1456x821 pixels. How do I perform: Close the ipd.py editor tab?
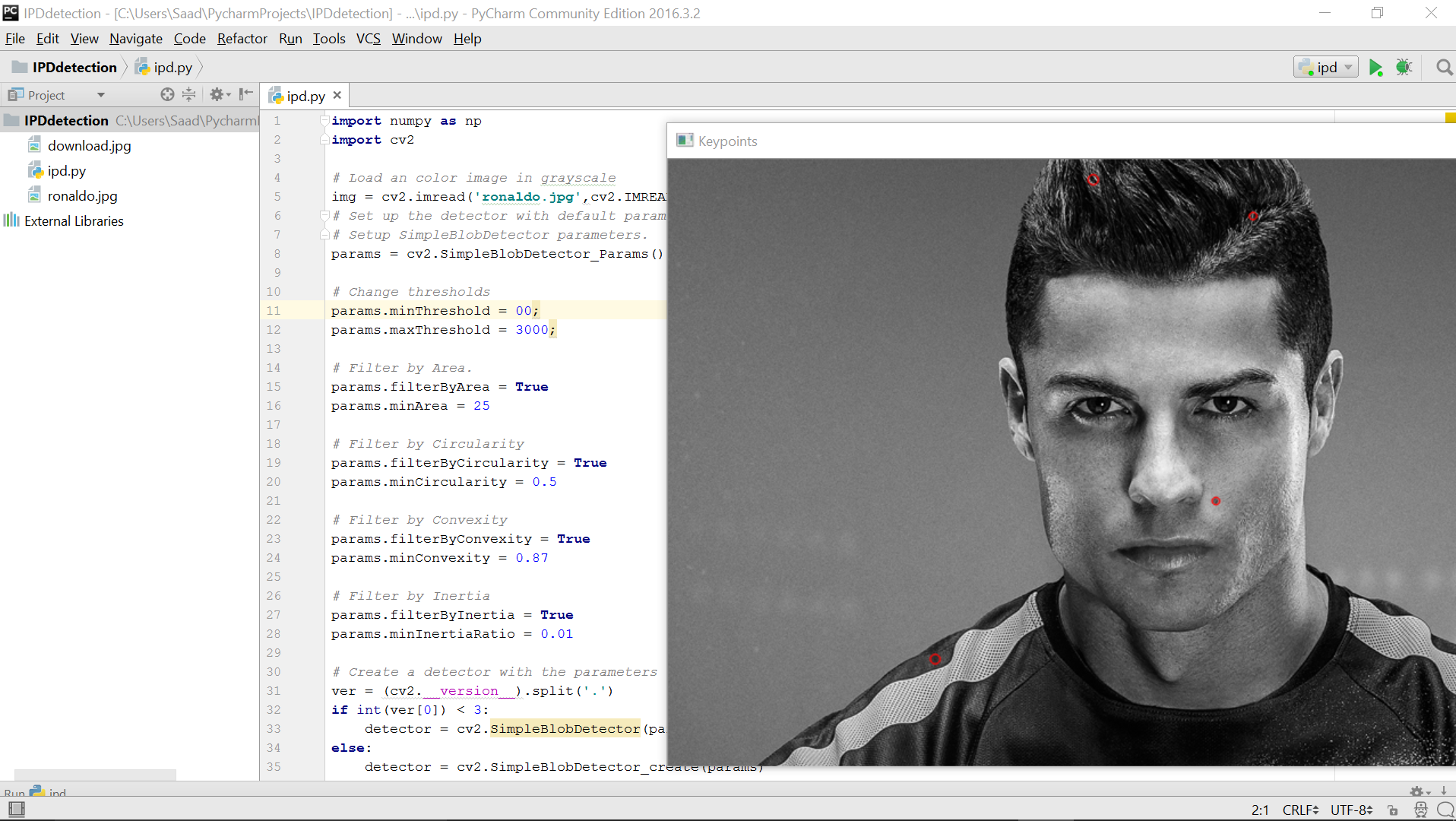click(x=337, y=95)
